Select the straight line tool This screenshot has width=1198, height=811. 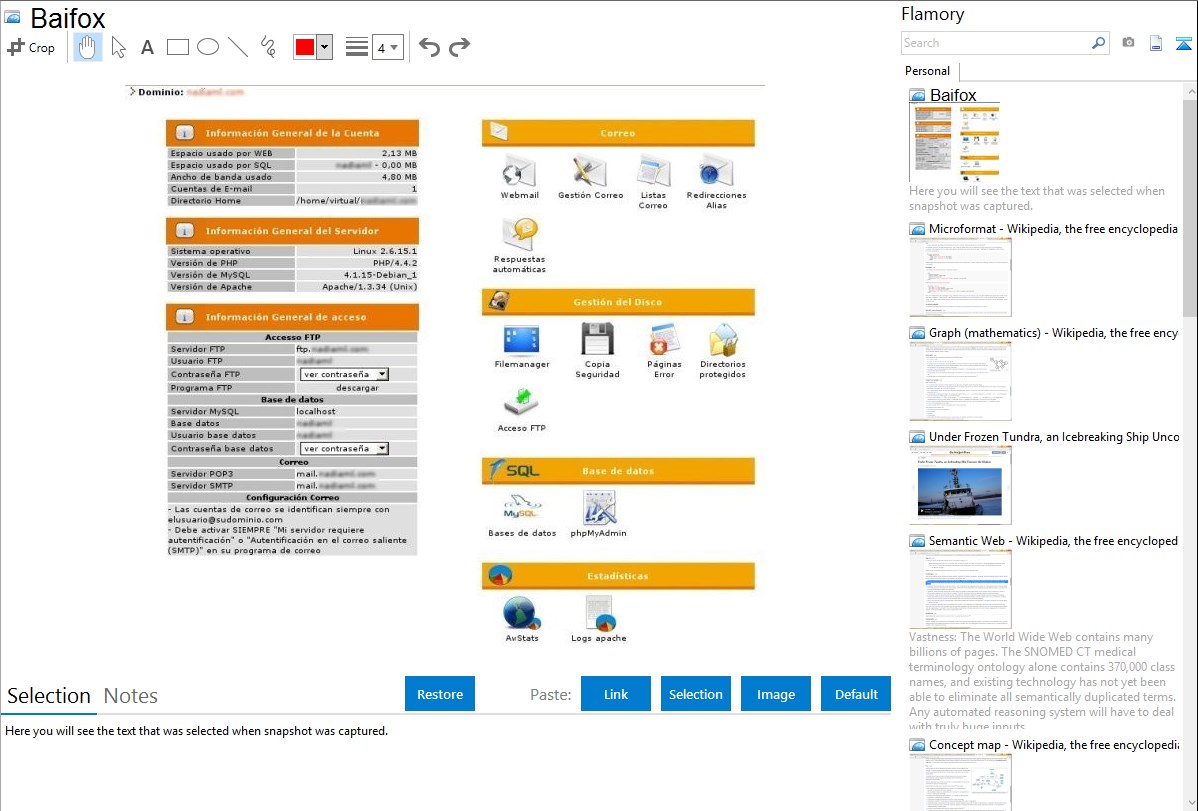(x=238, y=47)
